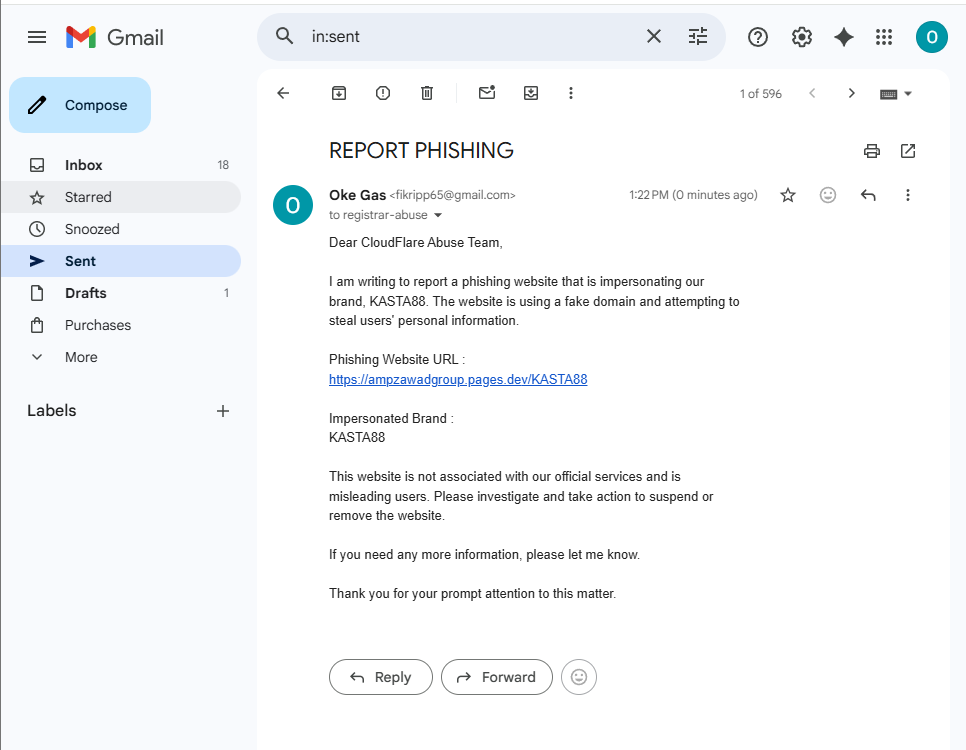Click the Labels heading
The height and width of the screenshot is (750, 966).
(52, 410)
